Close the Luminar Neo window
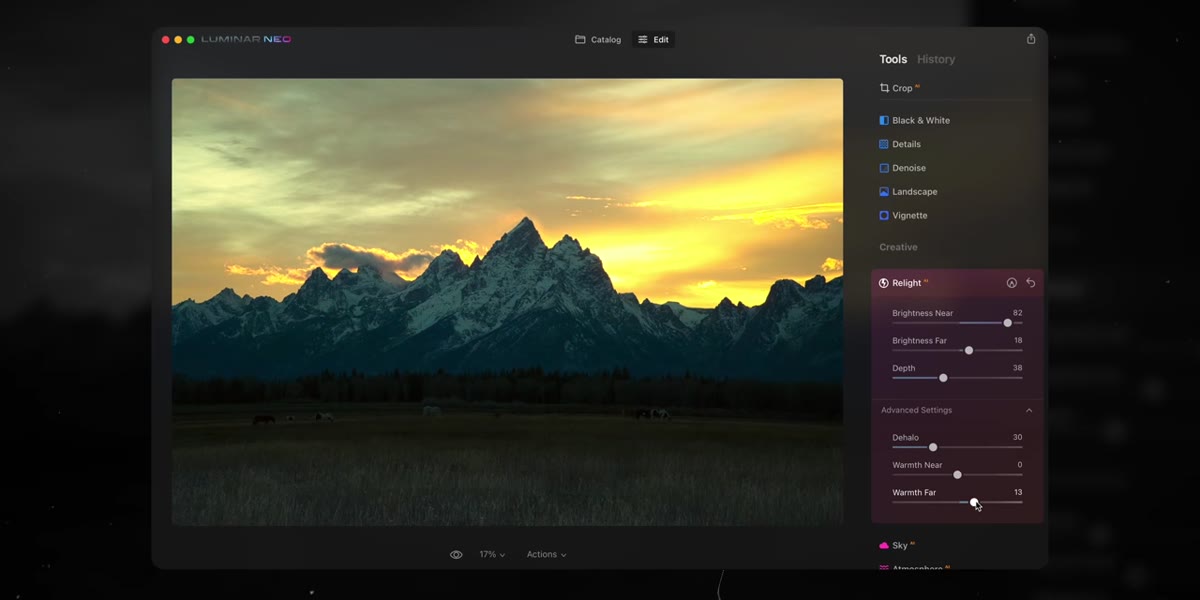The image size is (1200, 600). (x=166, y=40)
